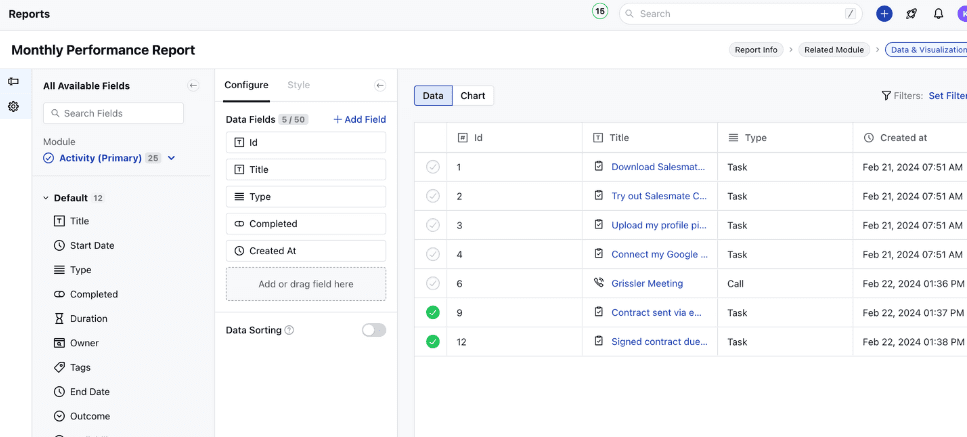Go to Report Info step
The height and width of the screenshot is (437, 967).
click(x=756, y=50)
